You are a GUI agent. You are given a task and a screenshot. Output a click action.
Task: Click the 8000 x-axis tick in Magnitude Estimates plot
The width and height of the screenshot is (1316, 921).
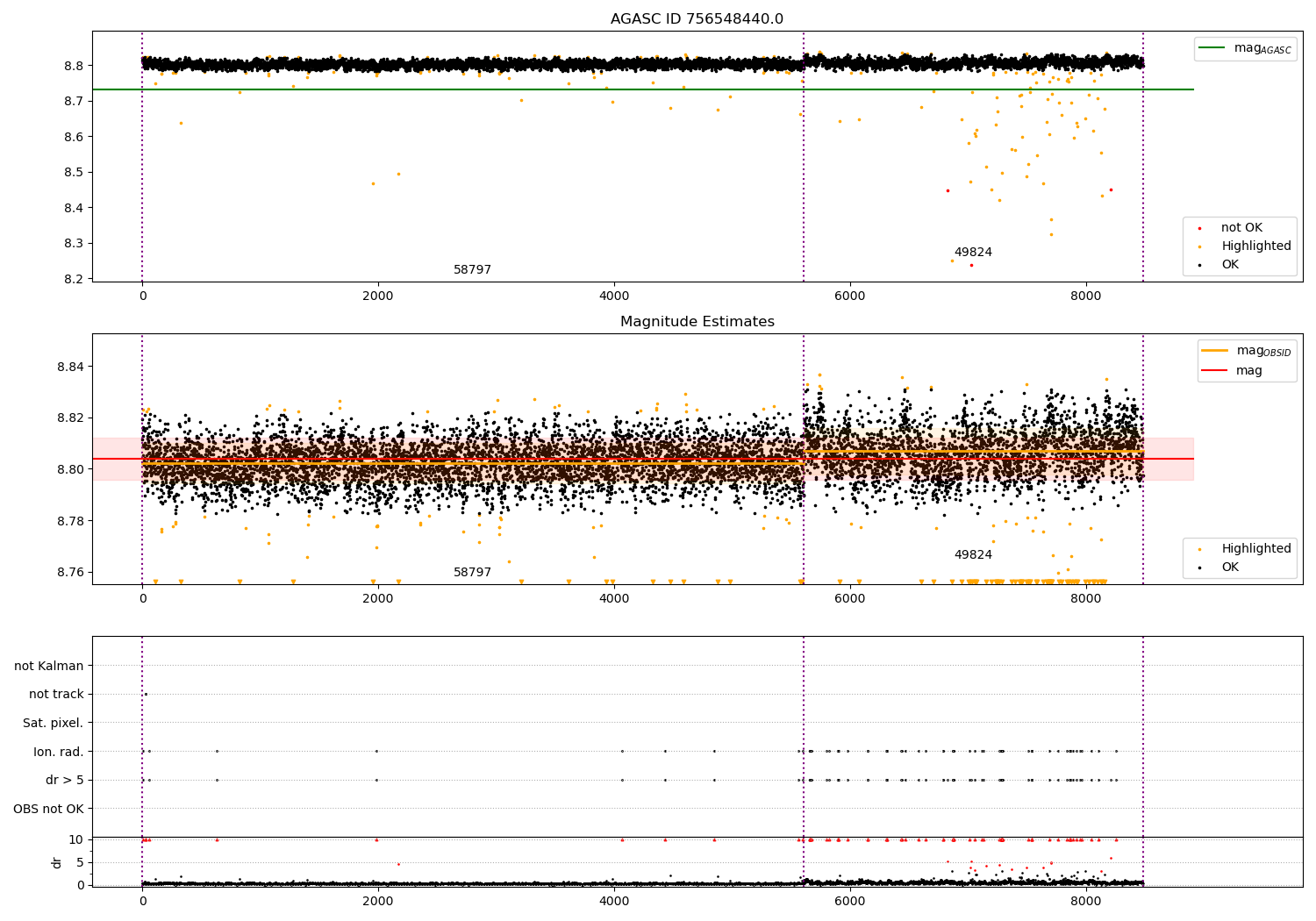1086,598
